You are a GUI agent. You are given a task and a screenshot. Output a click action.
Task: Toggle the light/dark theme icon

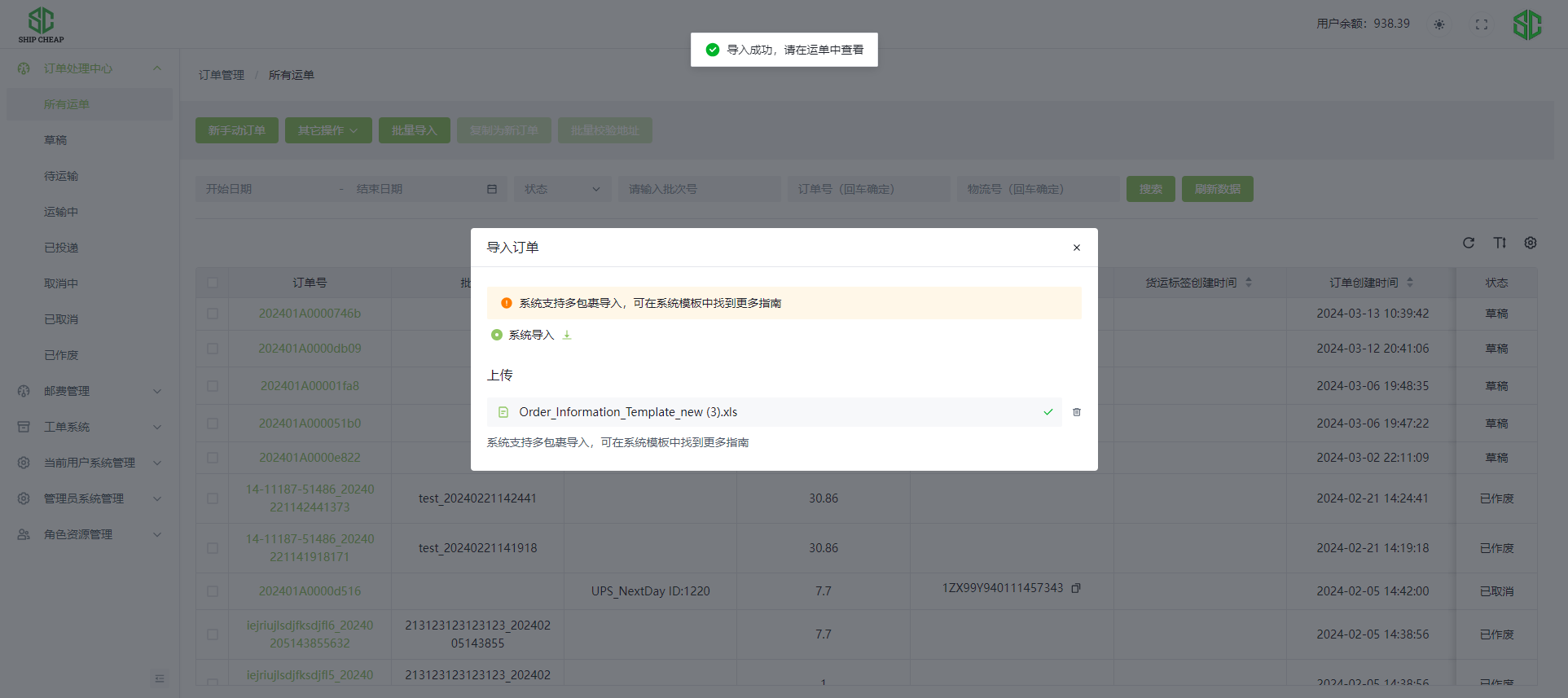point(1439,24)
